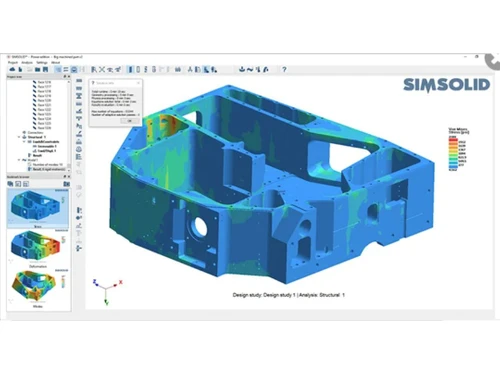Open the About menu

tap(55, 62)
